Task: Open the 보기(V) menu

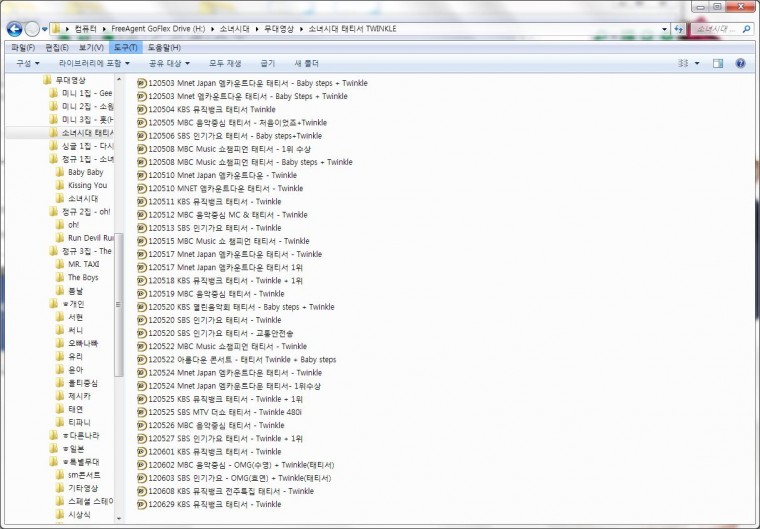Action: 91,48
